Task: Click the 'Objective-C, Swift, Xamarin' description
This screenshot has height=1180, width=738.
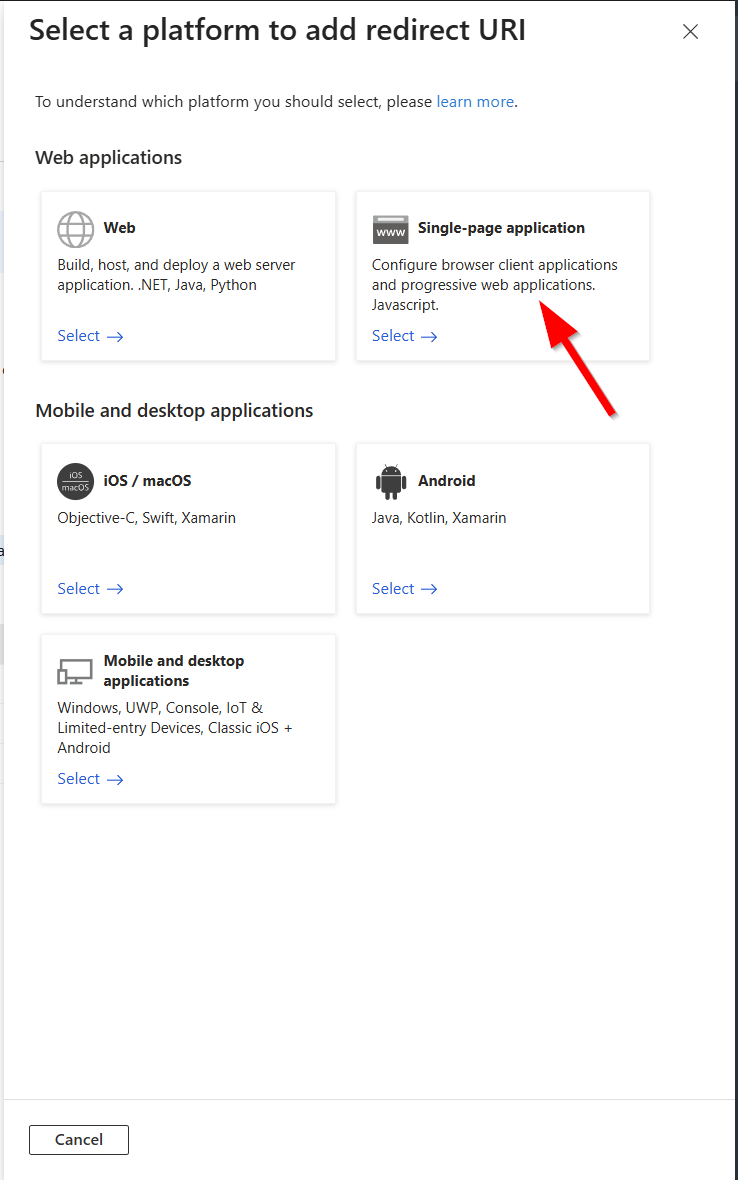Action: tap(147, 518)
